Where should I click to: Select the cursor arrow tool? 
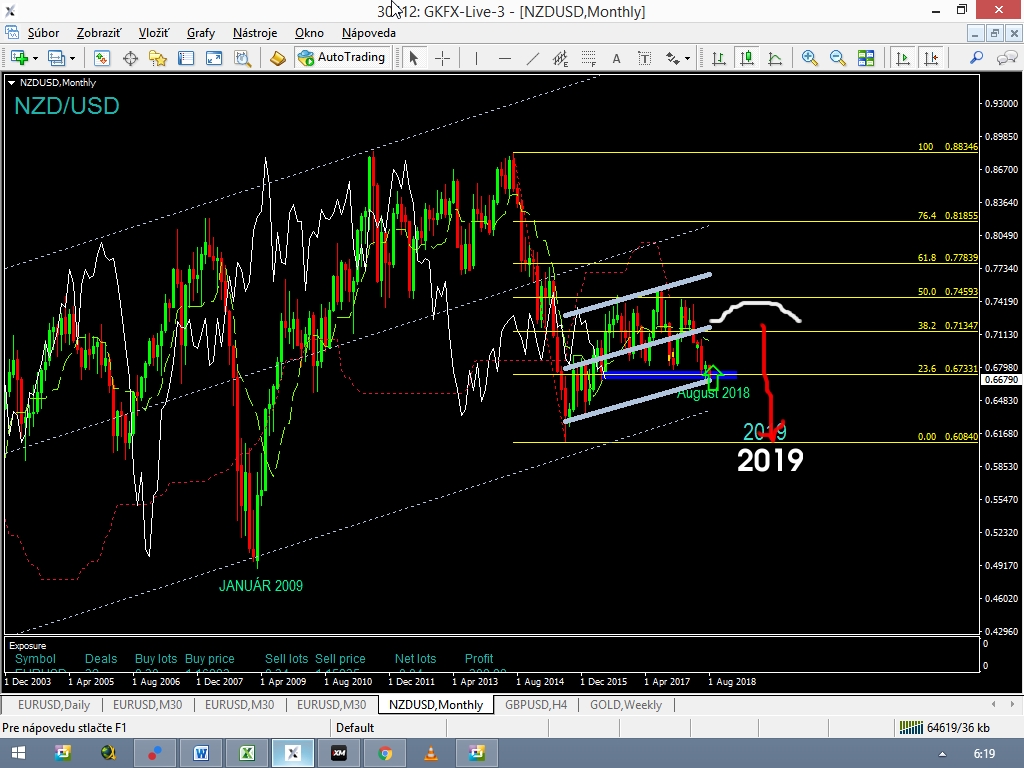(413, 58)
